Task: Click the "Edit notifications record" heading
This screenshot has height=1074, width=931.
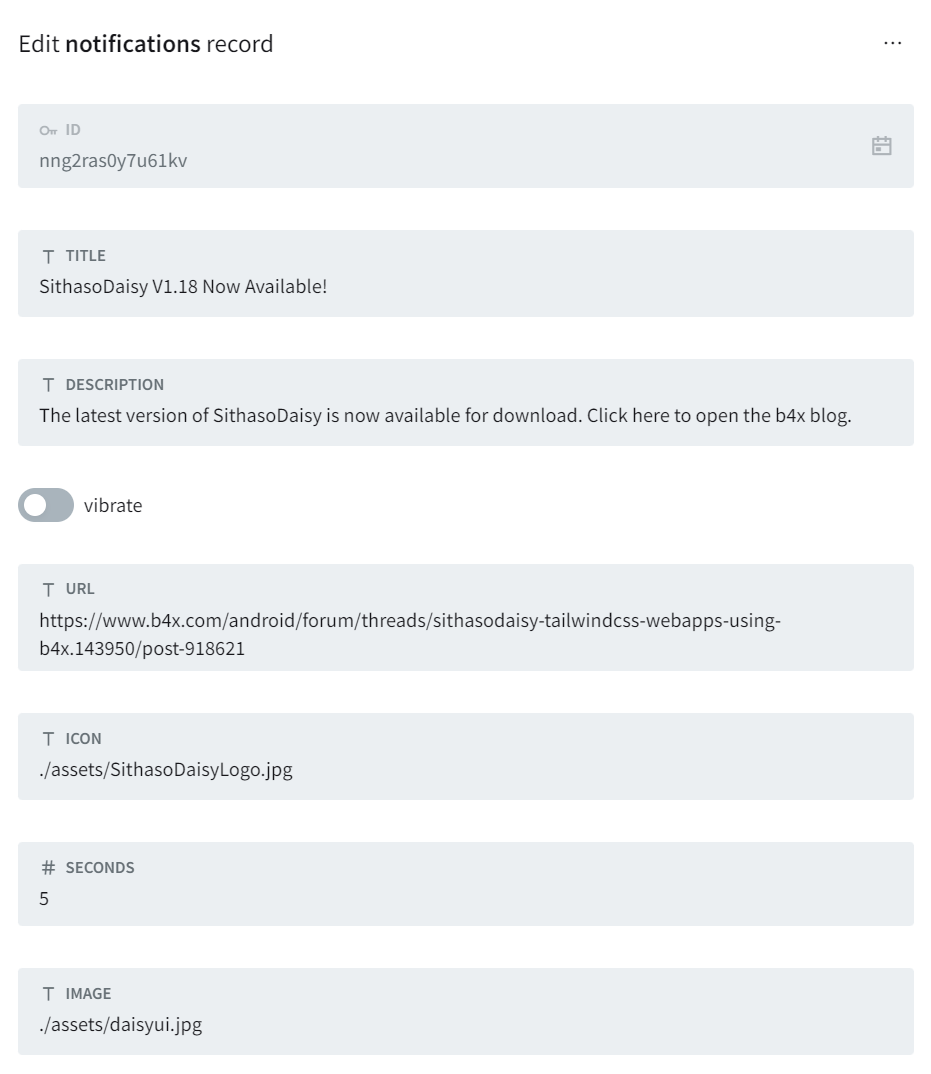Action: 146,44
